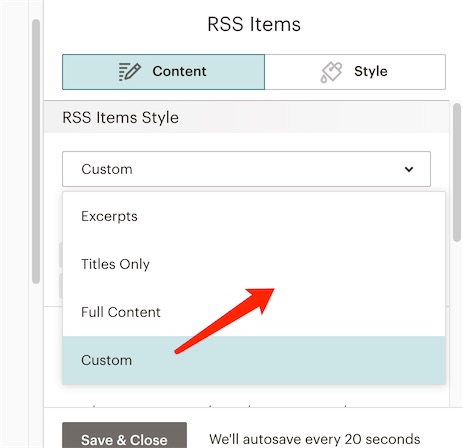Click the red arrow annotation
This screenshot has width=463, height=448.
pos(224,321)
